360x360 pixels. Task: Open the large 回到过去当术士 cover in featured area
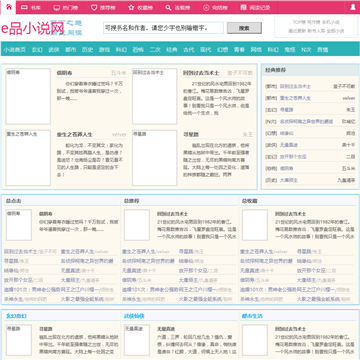pos(155,96)
